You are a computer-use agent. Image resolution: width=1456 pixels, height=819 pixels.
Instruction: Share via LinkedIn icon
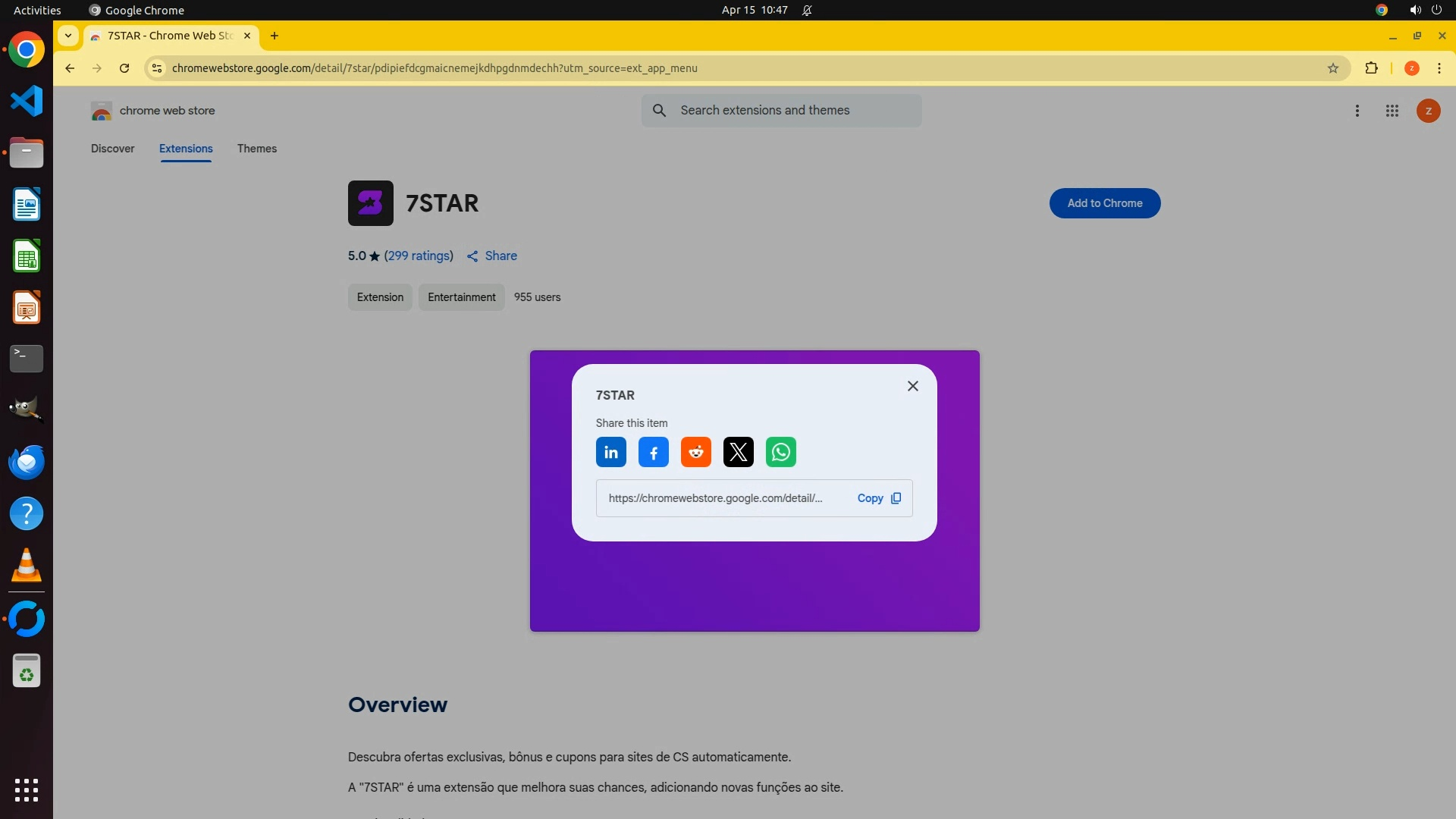610,453
